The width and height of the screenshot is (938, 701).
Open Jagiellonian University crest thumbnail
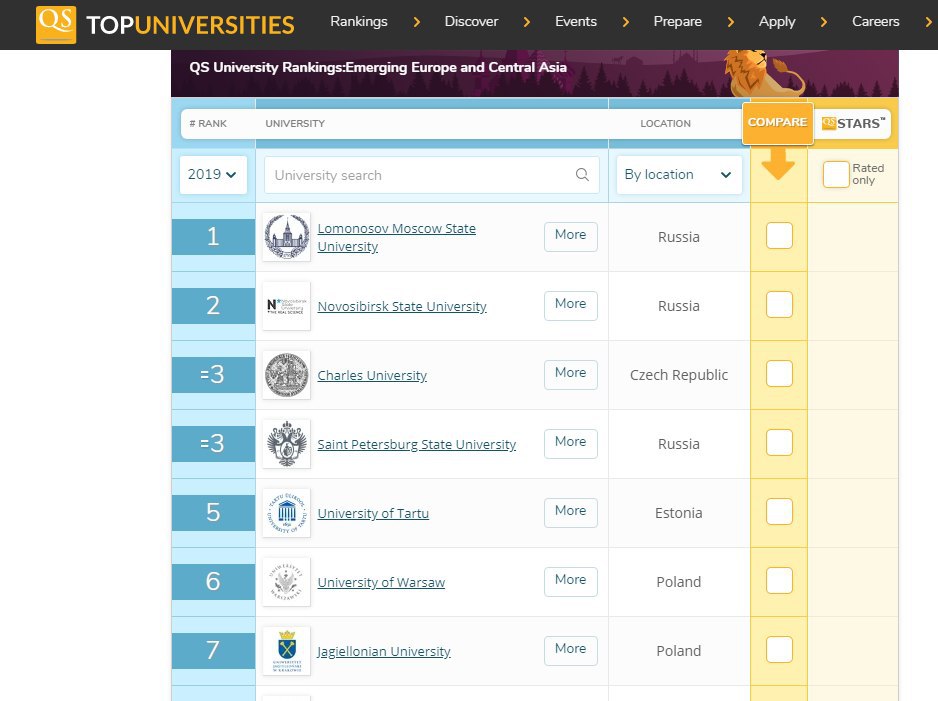[287, 651]
